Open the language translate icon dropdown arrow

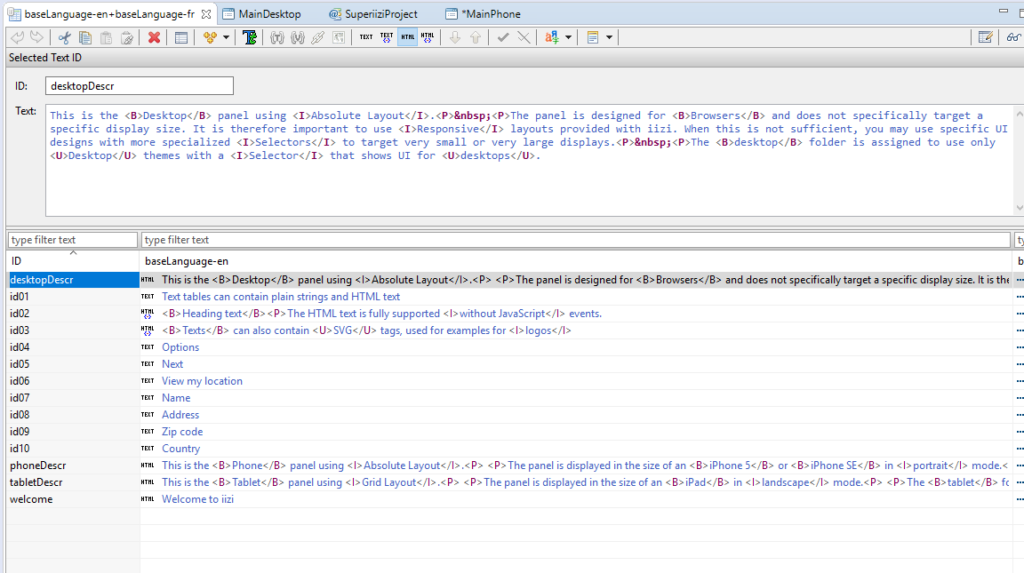[569, 38]
